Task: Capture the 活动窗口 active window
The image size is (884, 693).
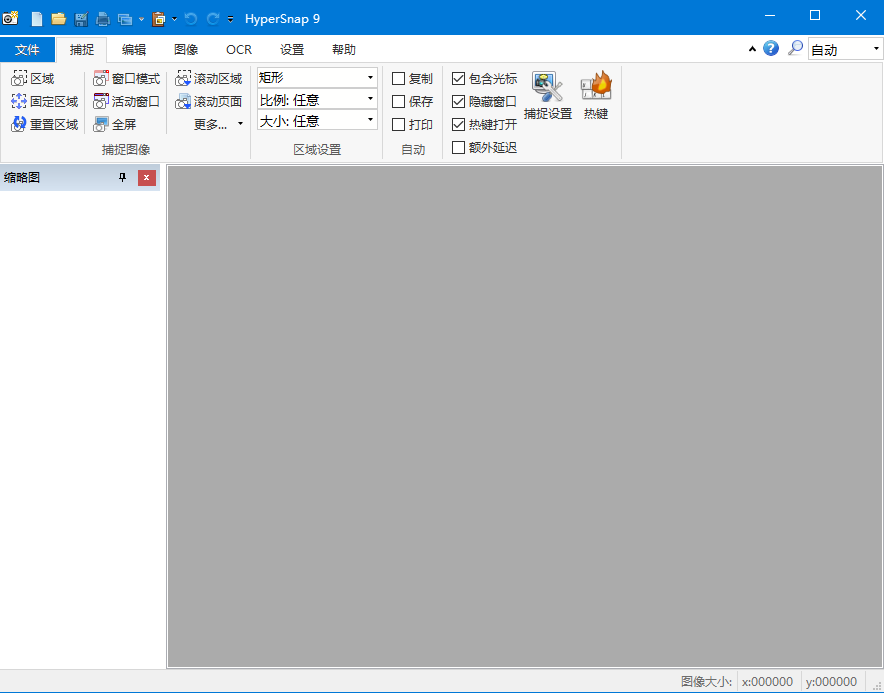Action: [x=127, y=101]
